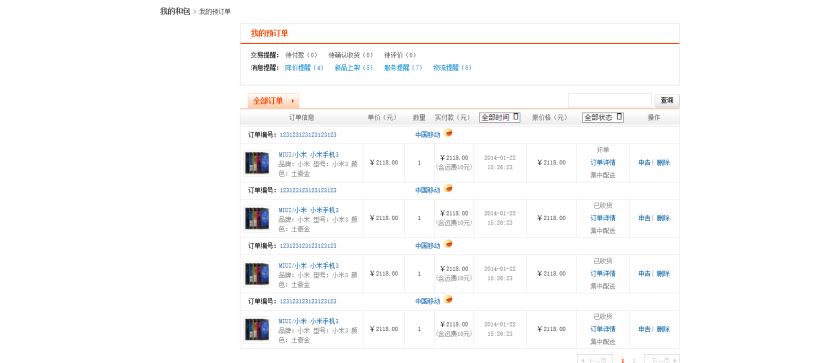The width and height of the screenshot is (840, 363).
Task: View 订单详情 for the third order
Action: click(603, 274)
